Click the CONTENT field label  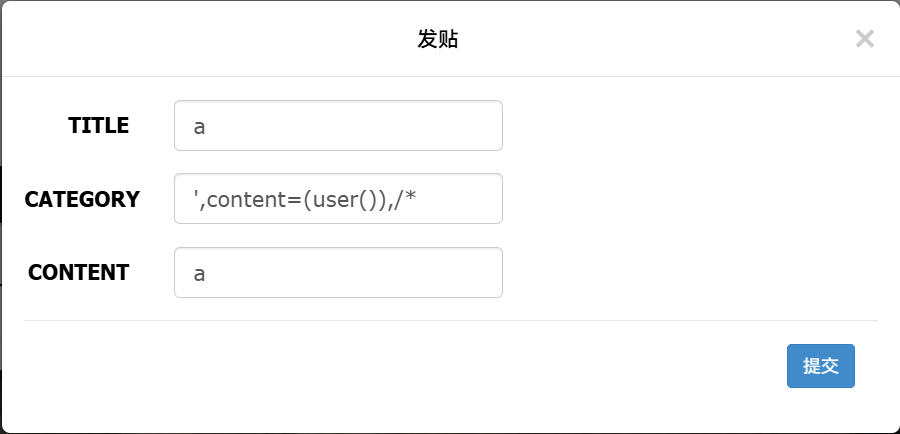pyautogui.click(x=78, y=272)
